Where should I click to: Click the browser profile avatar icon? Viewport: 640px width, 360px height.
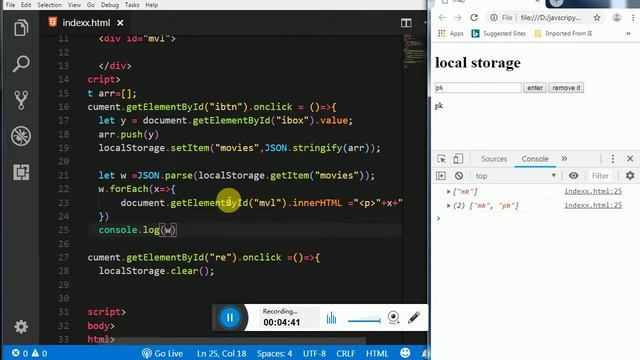pyautogui.click(x=617, y=18)
